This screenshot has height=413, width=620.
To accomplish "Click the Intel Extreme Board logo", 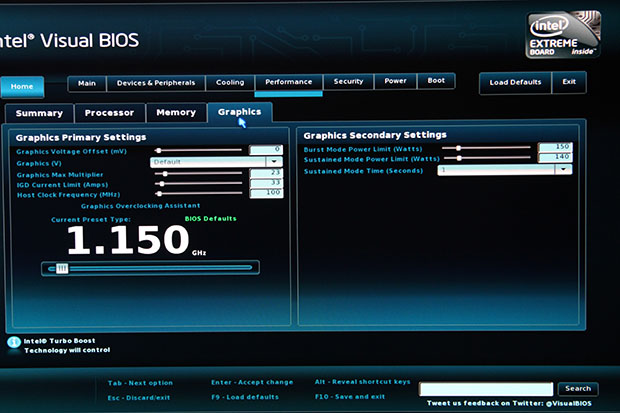I will [x=563, y=35].
